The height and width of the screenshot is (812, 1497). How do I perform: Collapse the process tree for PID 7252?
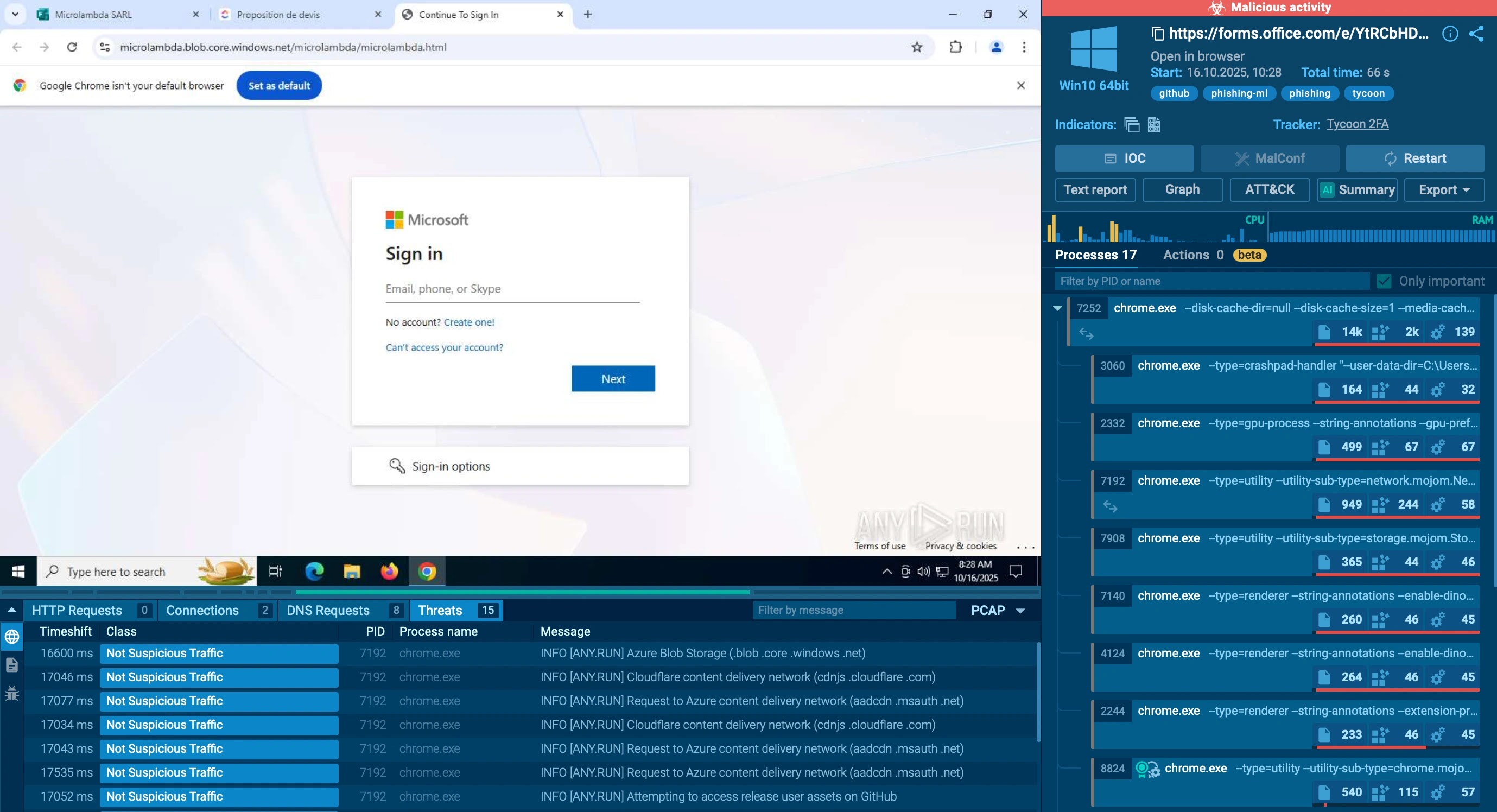[x=1057, y=308]
